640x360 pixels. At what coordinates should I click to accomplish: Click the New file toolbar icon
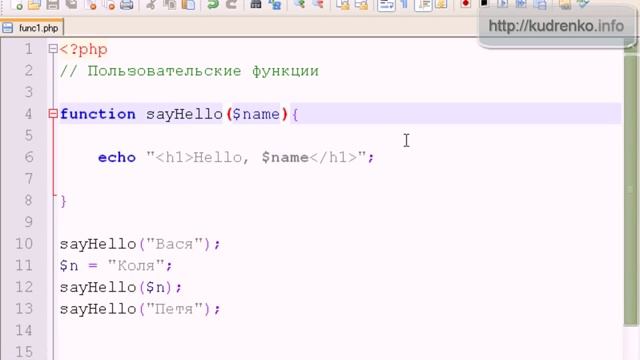tap(17, 4)
